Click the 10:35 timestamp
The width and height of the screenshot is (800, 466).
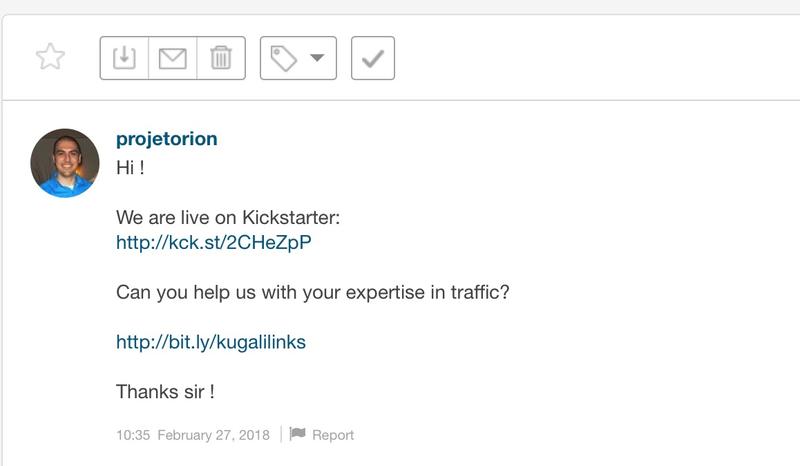click(132, 435)
